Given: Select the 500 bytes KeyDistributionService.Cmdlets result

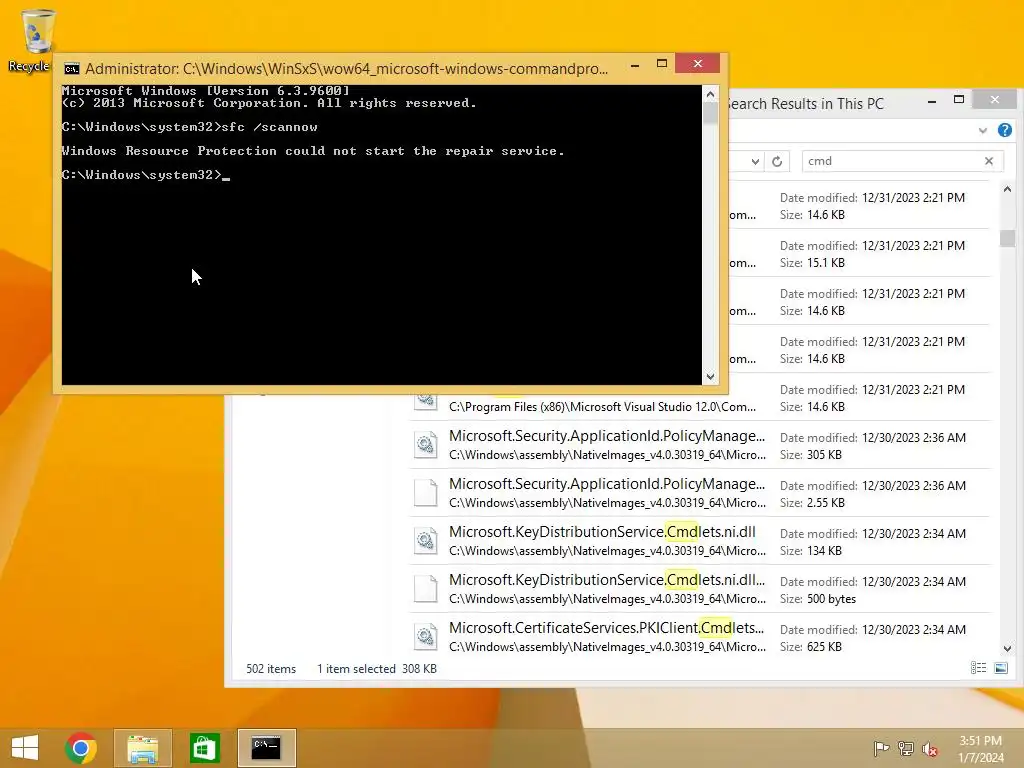Looking at the screenshot, I should 699,589.
